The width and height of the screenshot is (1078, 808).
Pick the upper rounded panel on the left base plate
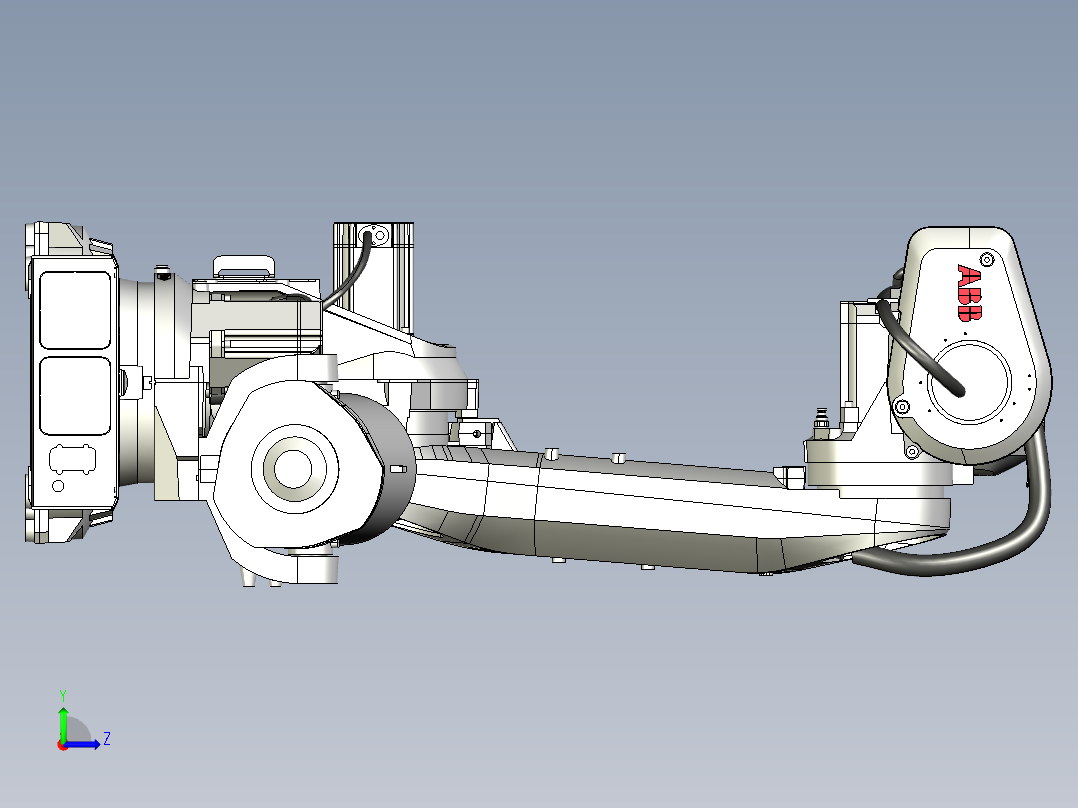click(75, 310)
